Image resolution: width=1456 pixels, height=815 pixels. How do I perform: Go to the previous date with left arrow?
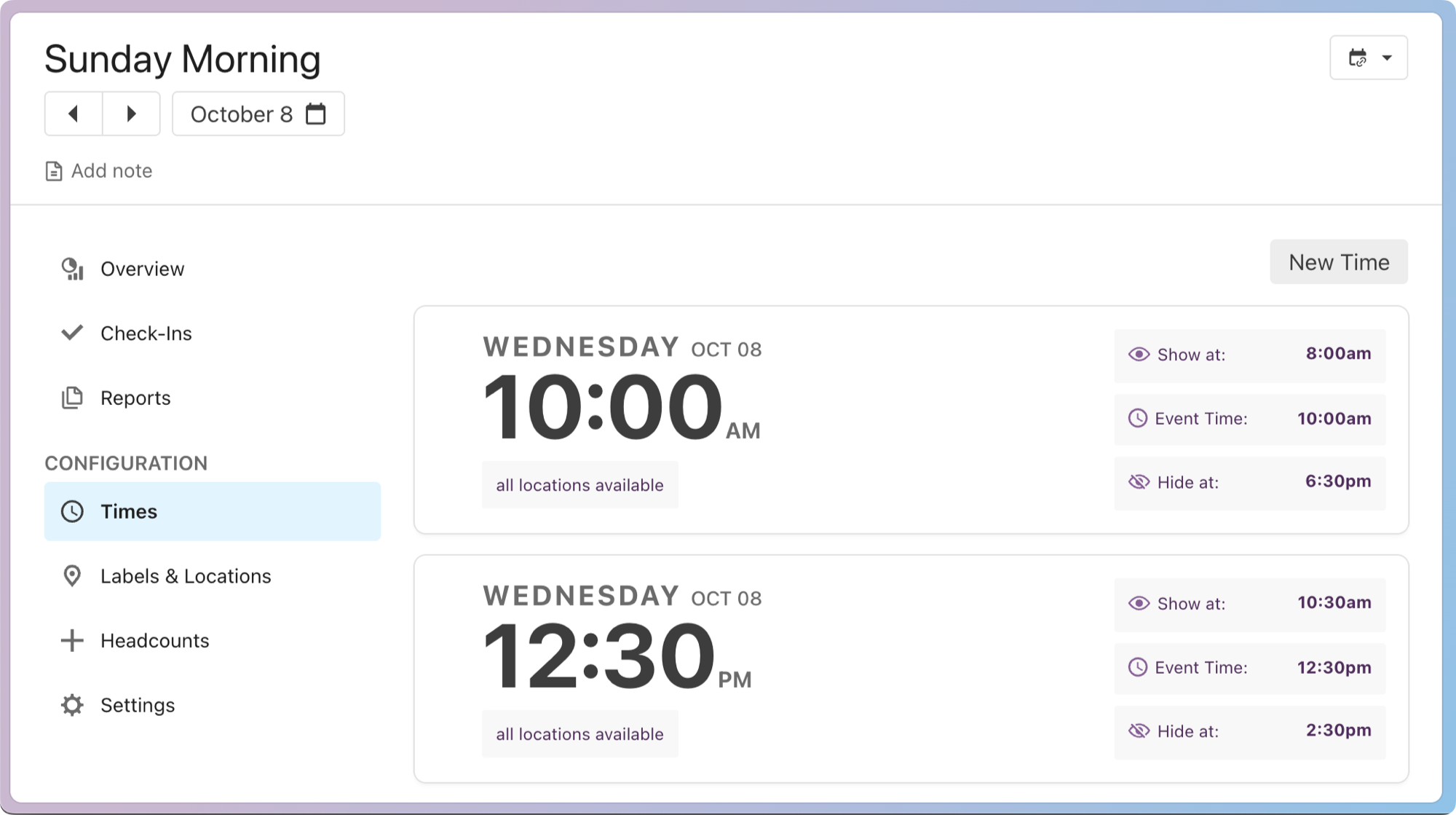click(x=74, y=114)
